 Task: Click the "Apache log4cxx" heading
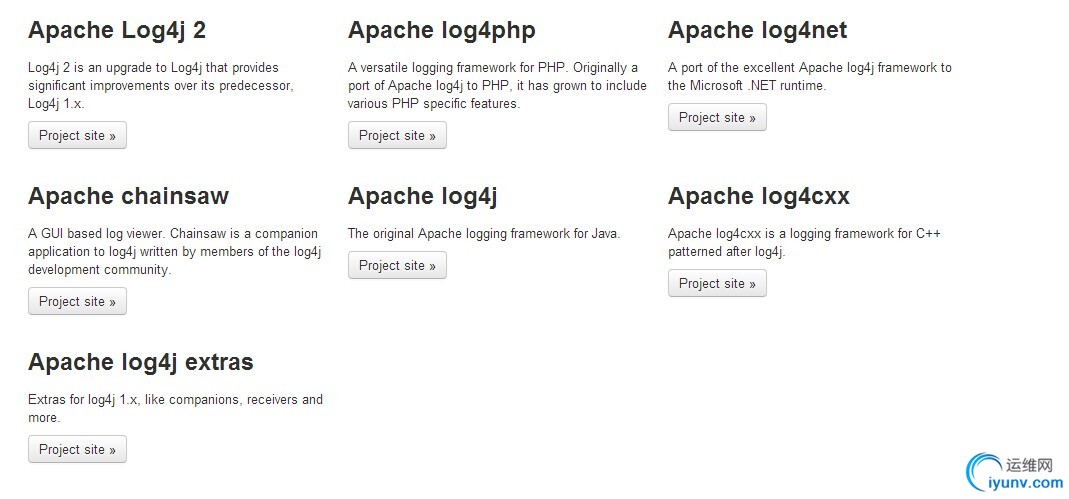click(x=758, y=196)
